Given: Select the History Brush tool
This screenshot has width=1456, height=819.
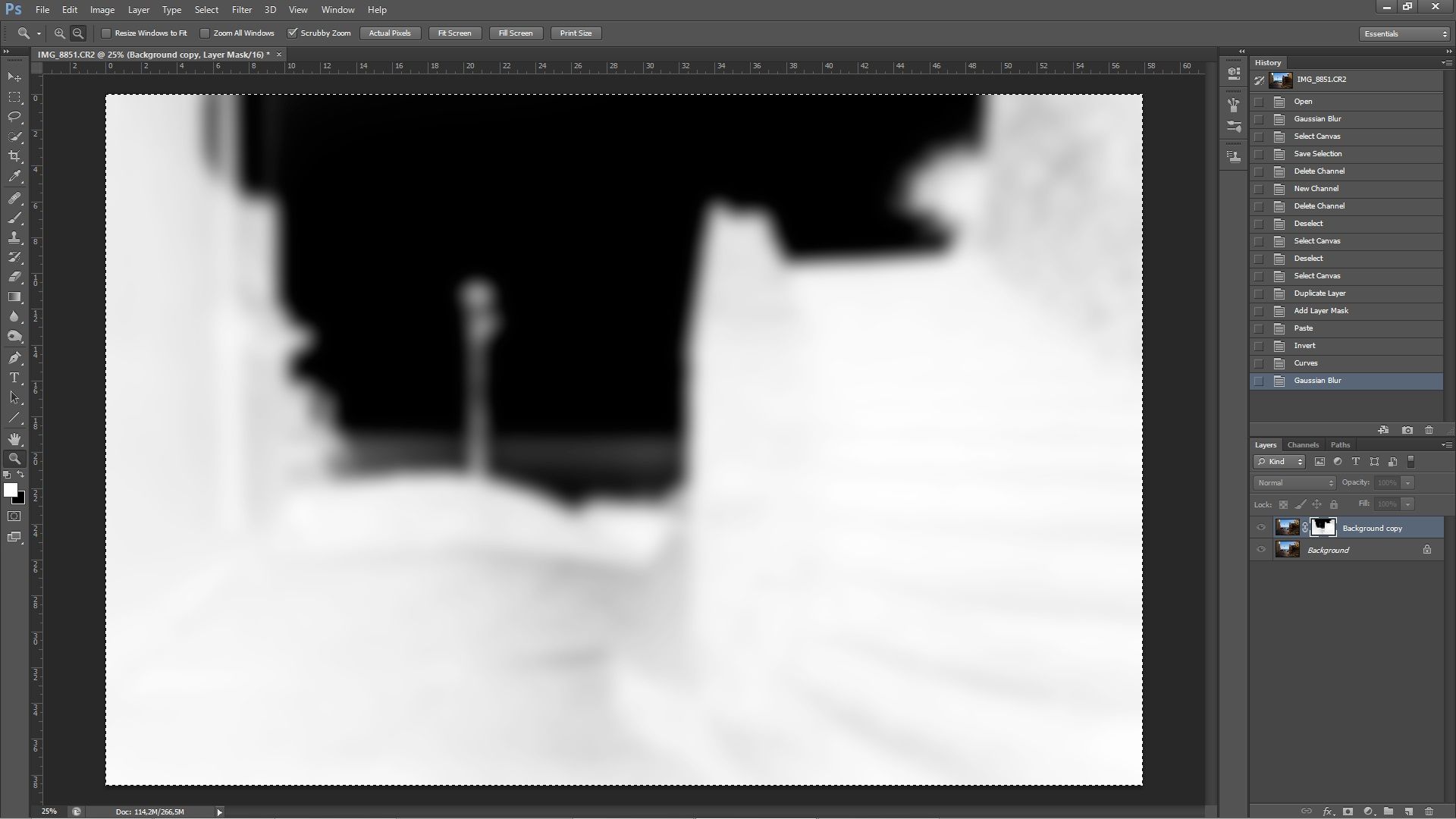Looking at the screenshot, I should [x=14, y=257].
